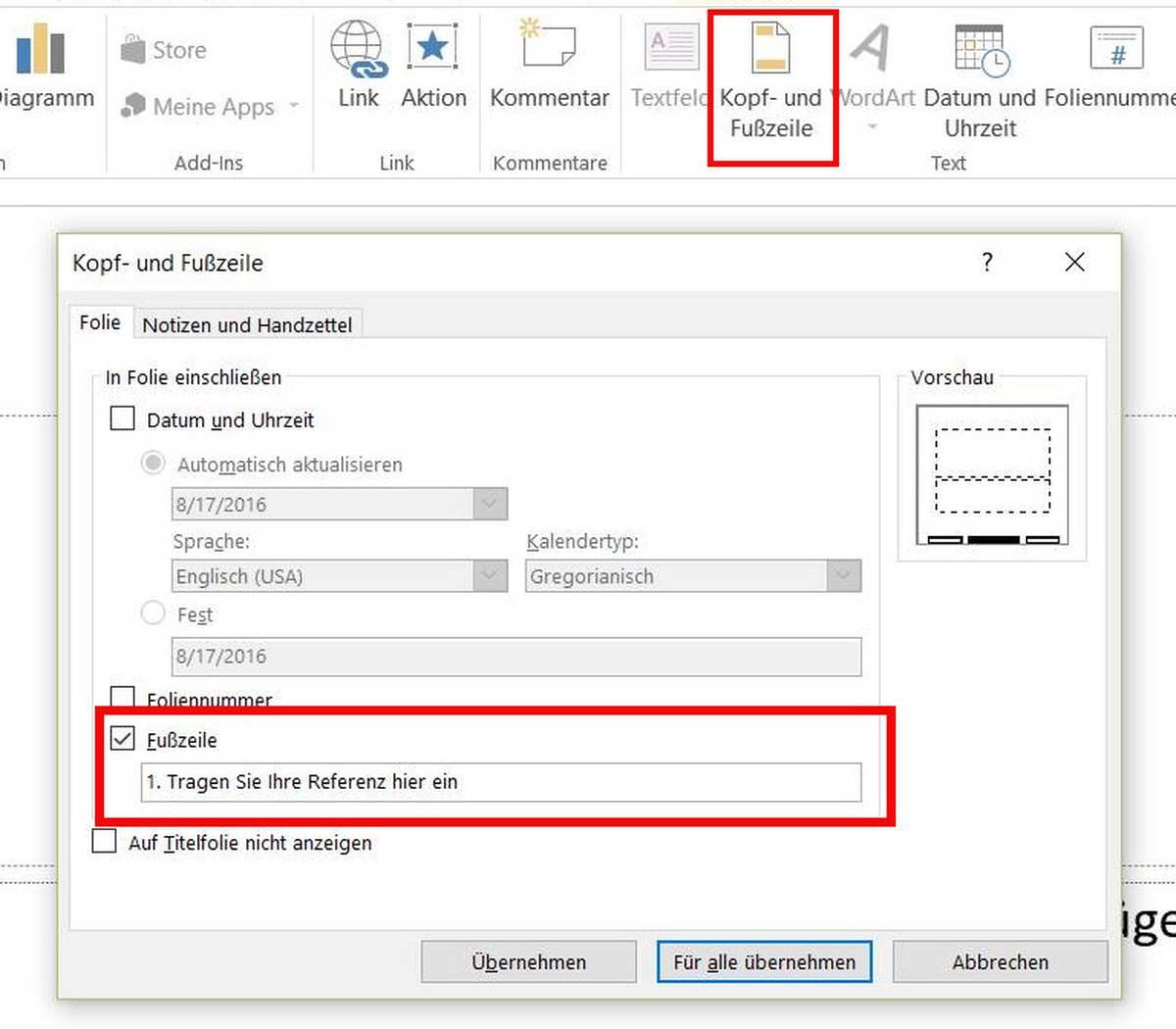This screenshot has height=1029, width=1176.
Task: Select the Folie tab
Action: tap(100, 322)
